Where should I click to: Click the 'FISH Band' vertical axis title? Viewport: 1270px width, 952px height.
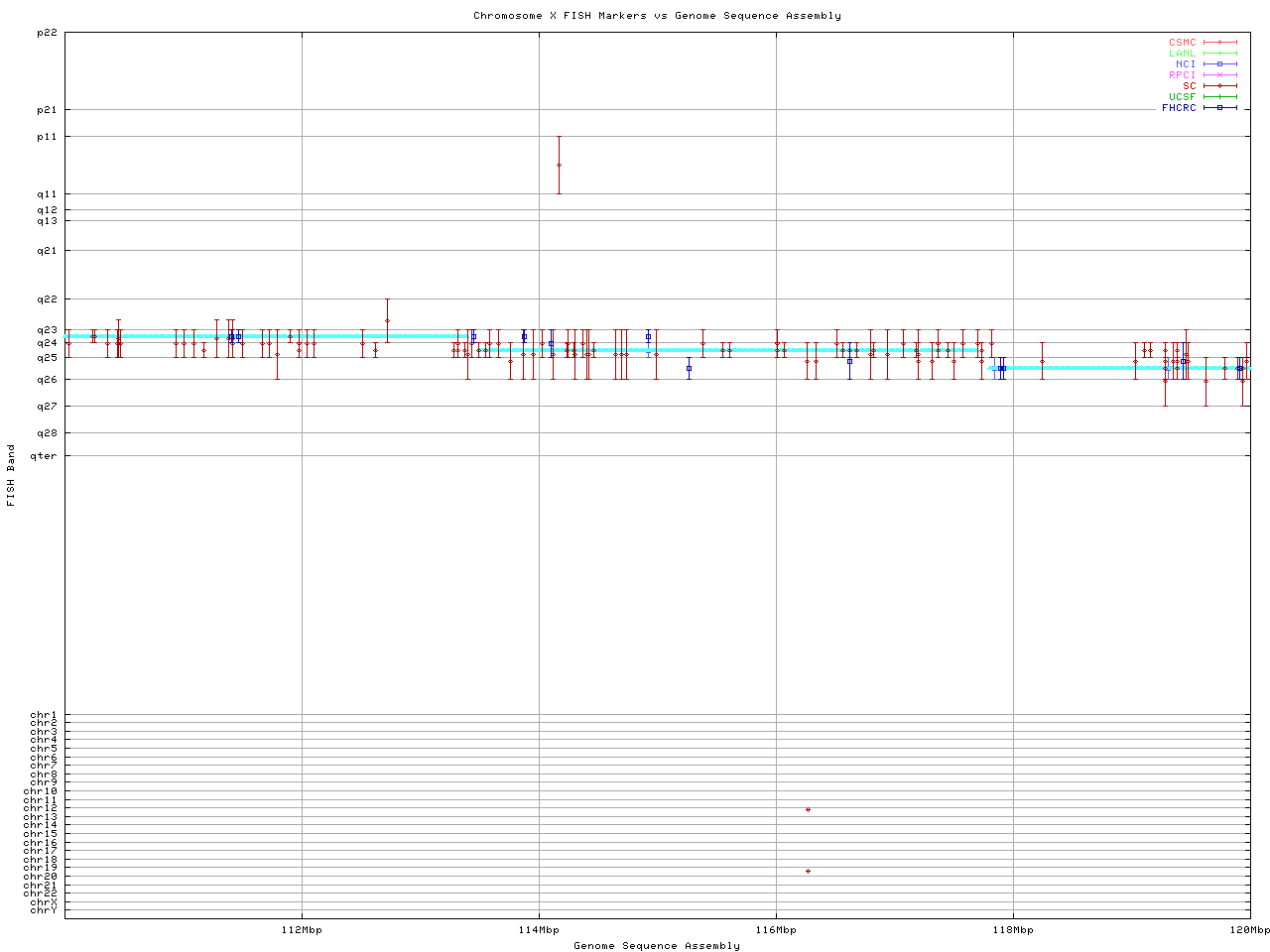pos(12,475)
